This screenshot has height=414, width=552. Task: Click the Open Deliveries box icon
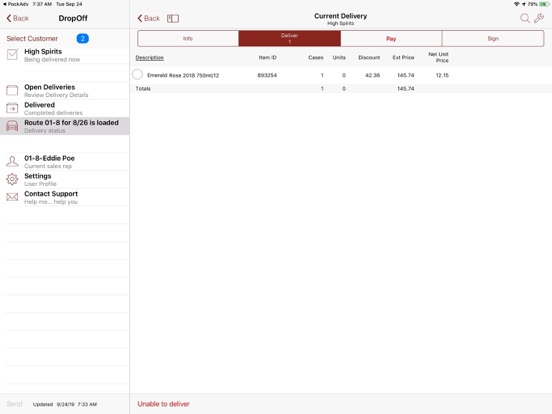pyautogui.click(x=12, y=90)
